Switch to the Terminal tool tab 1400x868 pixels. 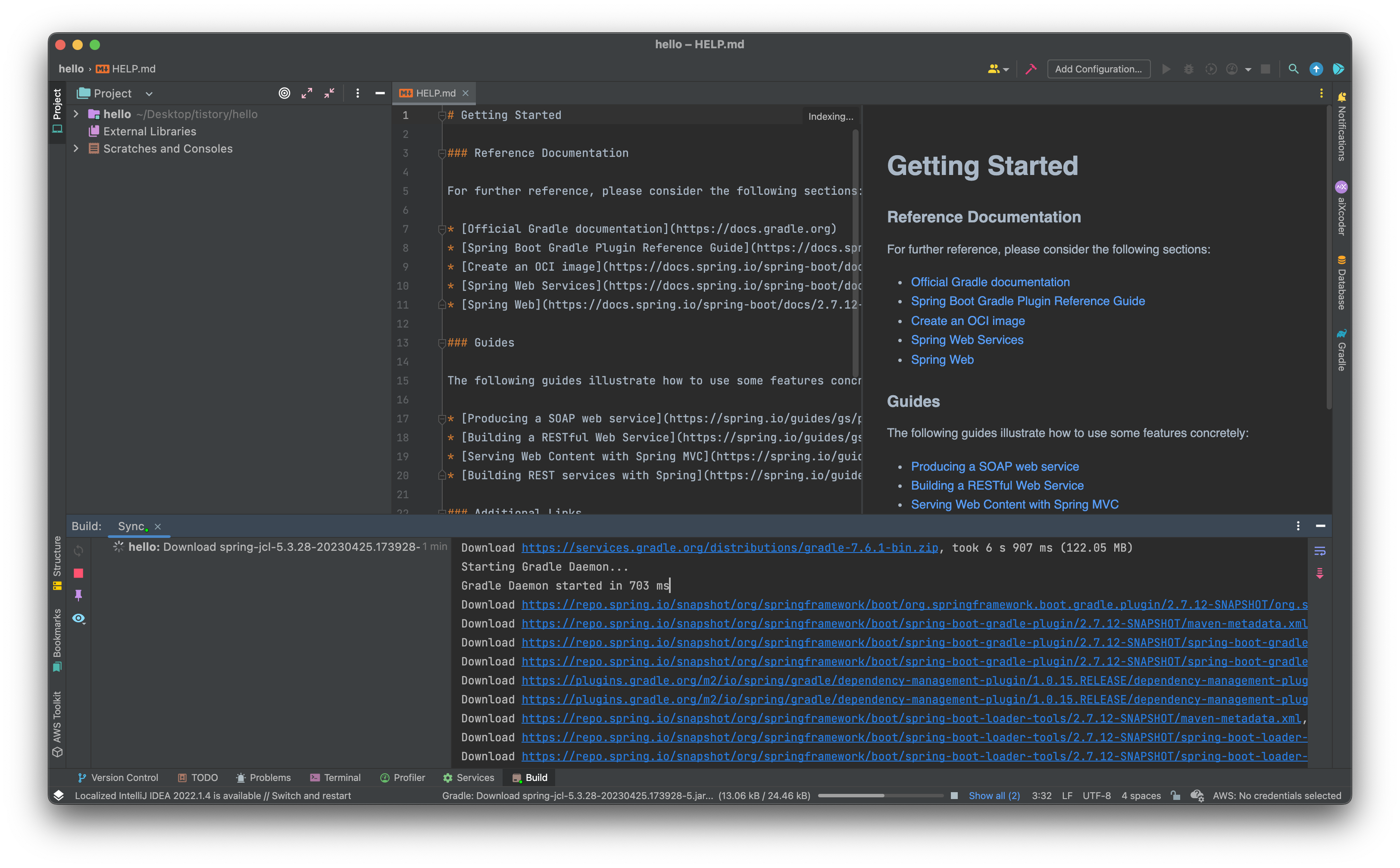click(335, 777)
